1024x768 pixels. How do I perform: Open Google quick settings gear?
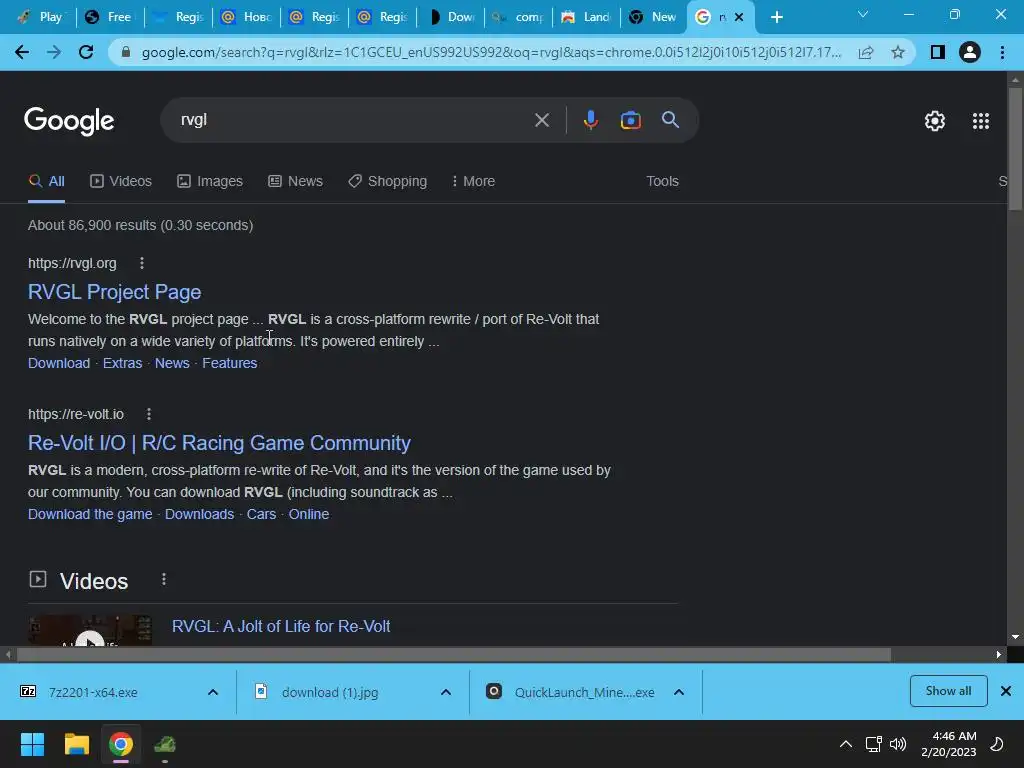coord(935,121)
